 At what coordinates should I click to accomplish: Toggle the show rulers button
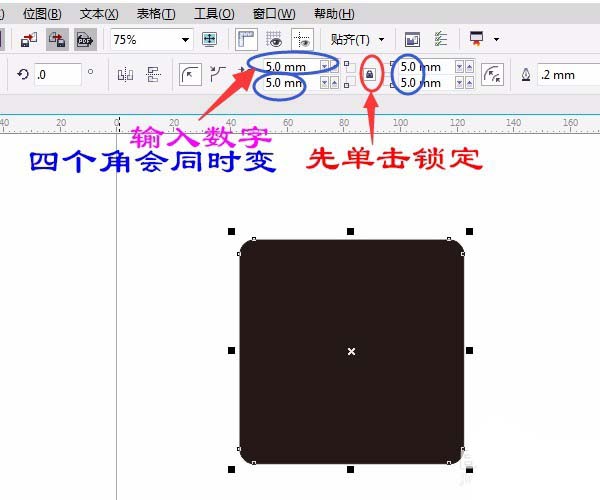coord(246,39)
